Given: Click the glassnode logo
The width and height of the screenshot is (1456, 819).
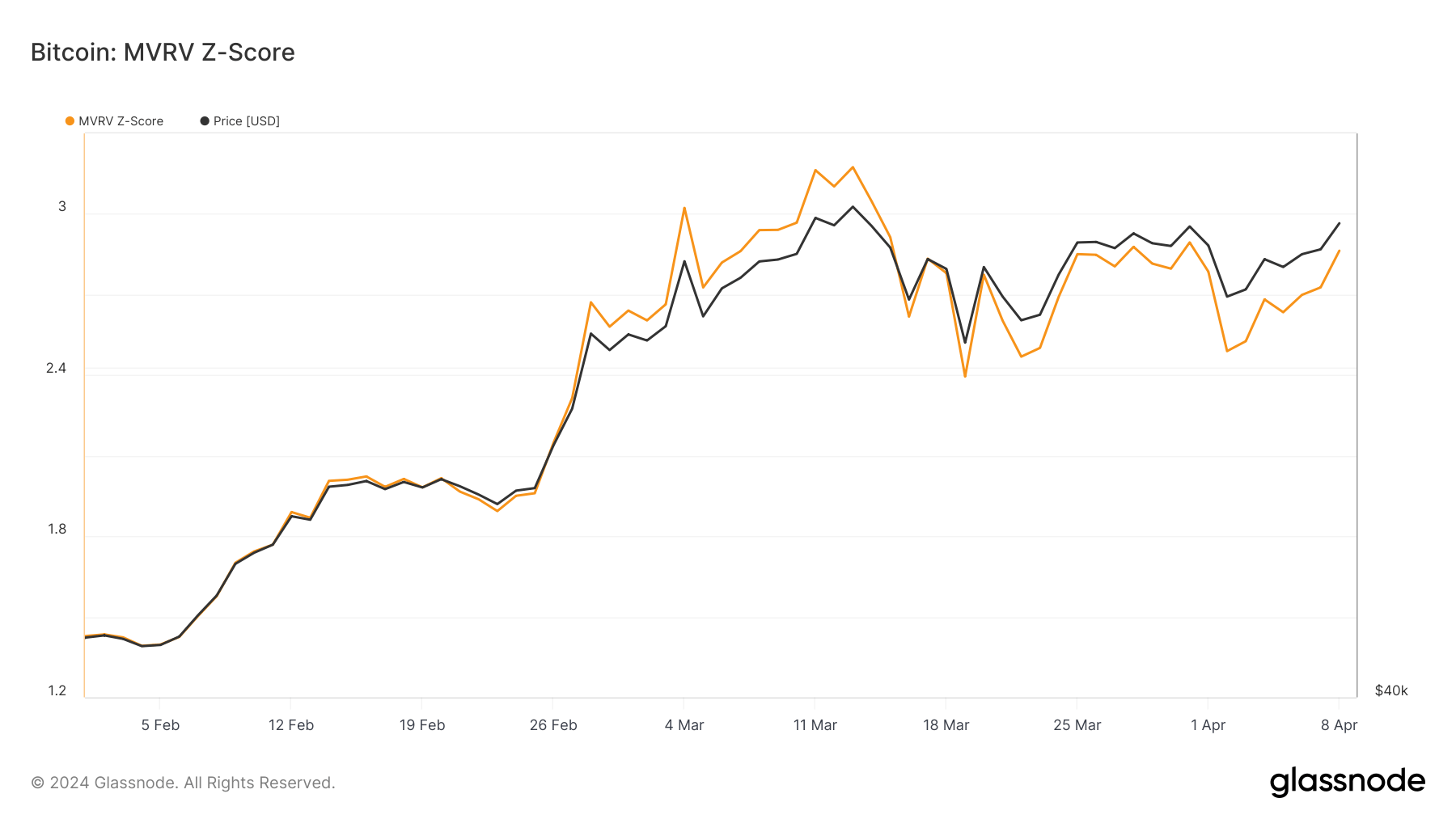Looking at the screenshot, I should [x=1347, y=782].
